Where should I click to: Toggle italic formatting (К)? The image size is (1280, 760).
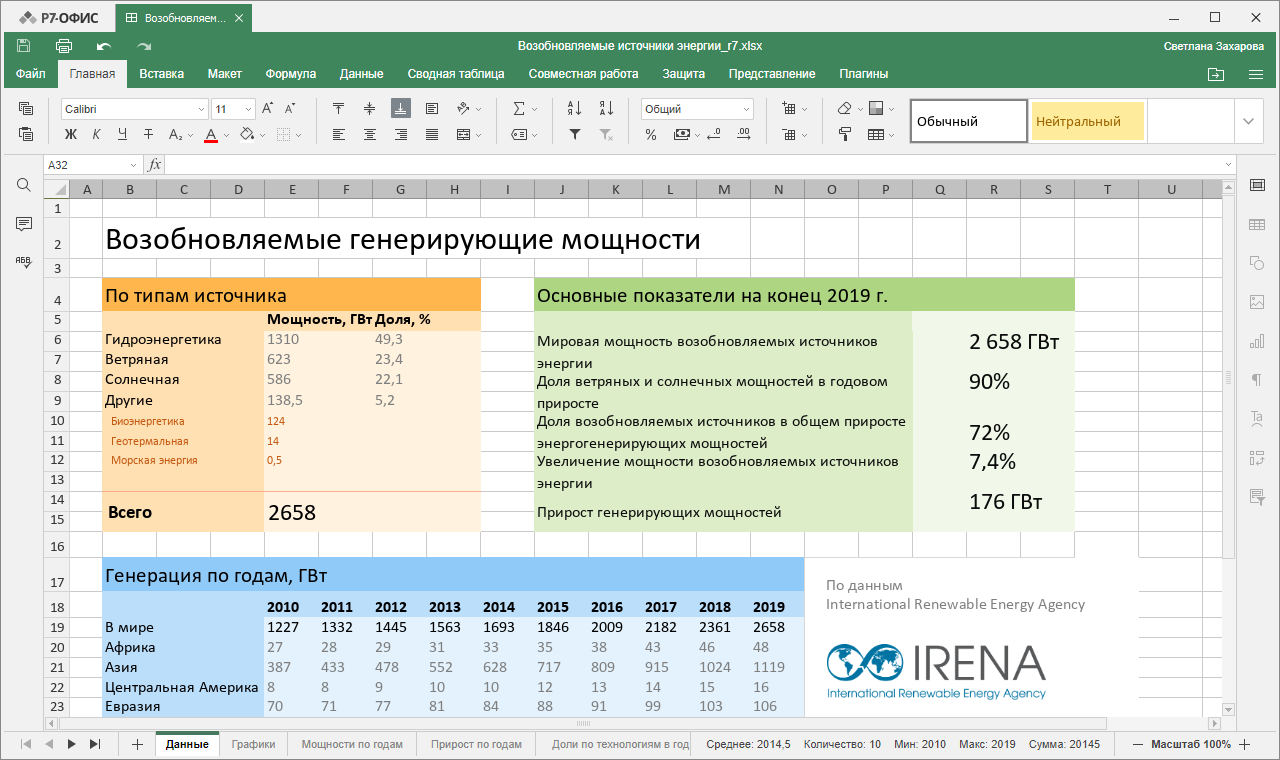pyautogui.click(x=96, y=134)
